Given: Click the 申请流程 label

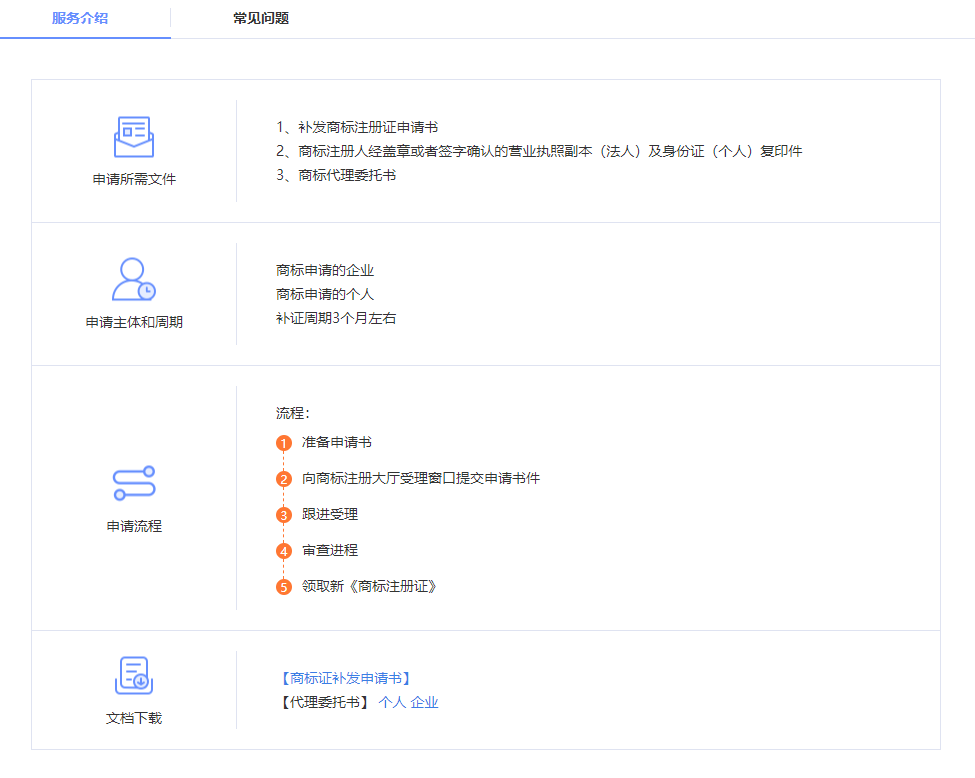Looking at the screenshot, I should [134, 526].
